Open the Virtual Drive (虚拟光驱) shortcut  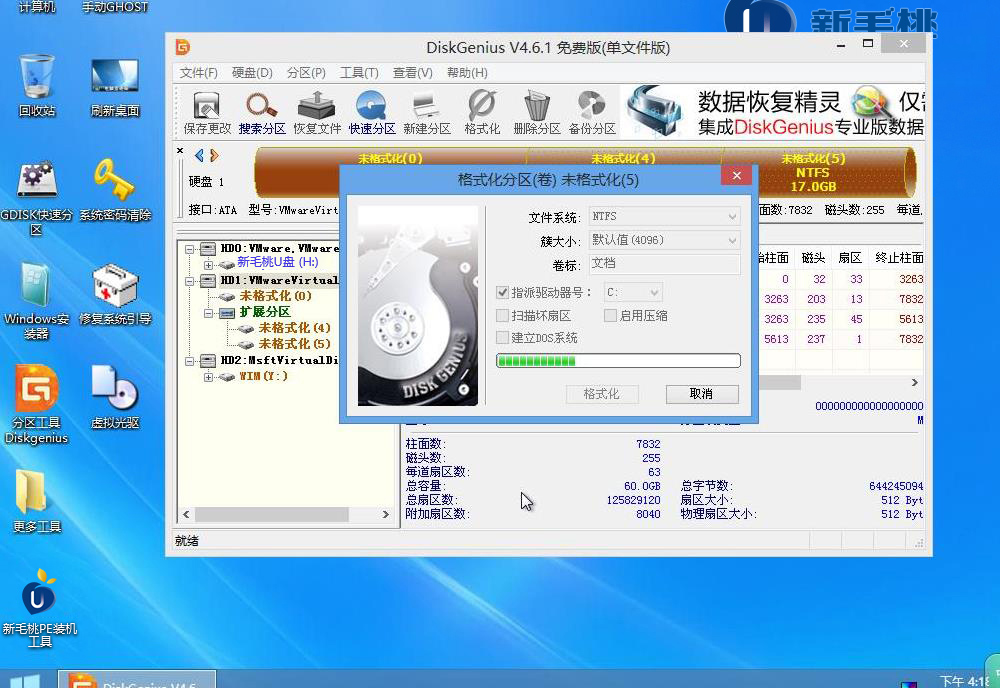coord(115,397)
